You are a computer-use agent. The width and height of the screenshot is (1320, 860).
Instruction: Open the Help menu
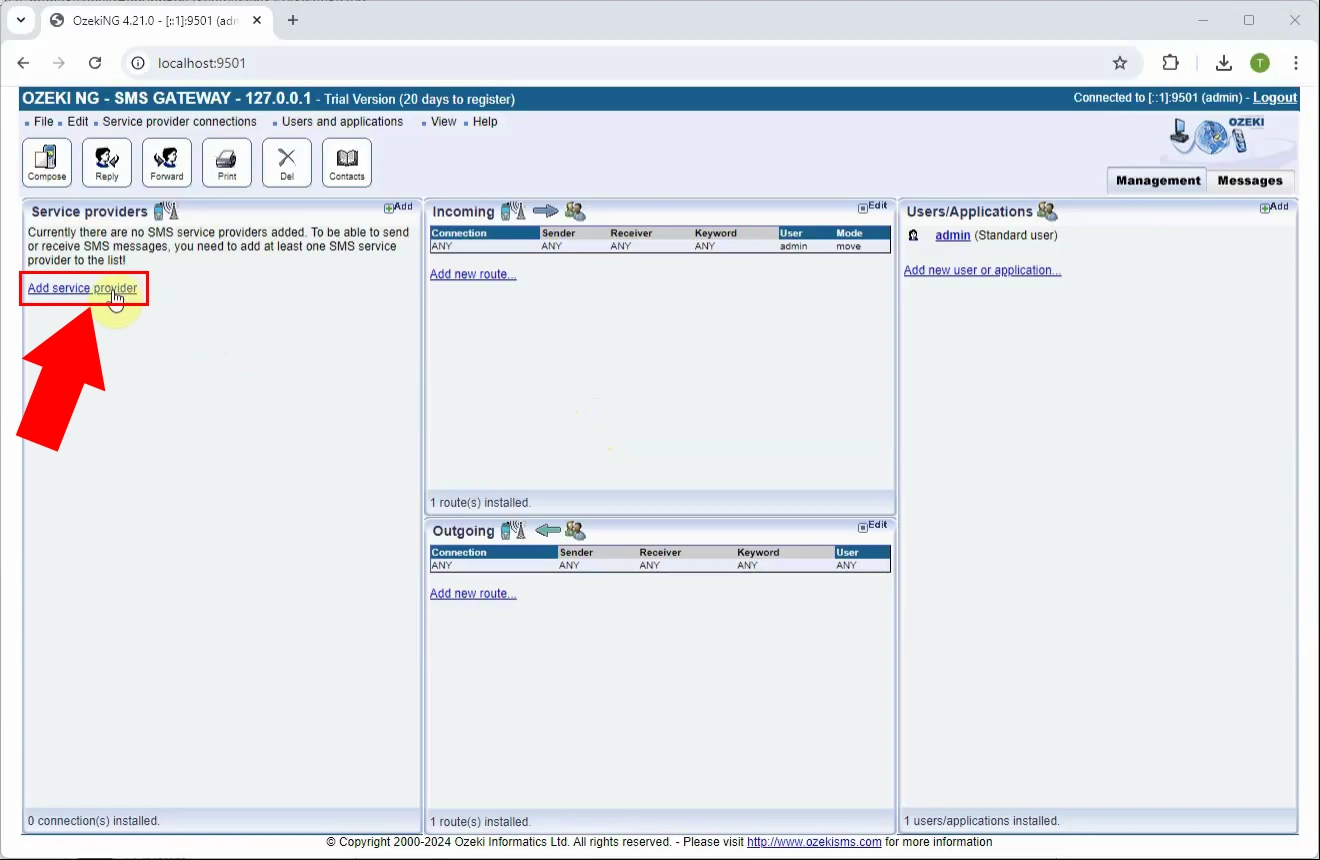pos(485,122)
